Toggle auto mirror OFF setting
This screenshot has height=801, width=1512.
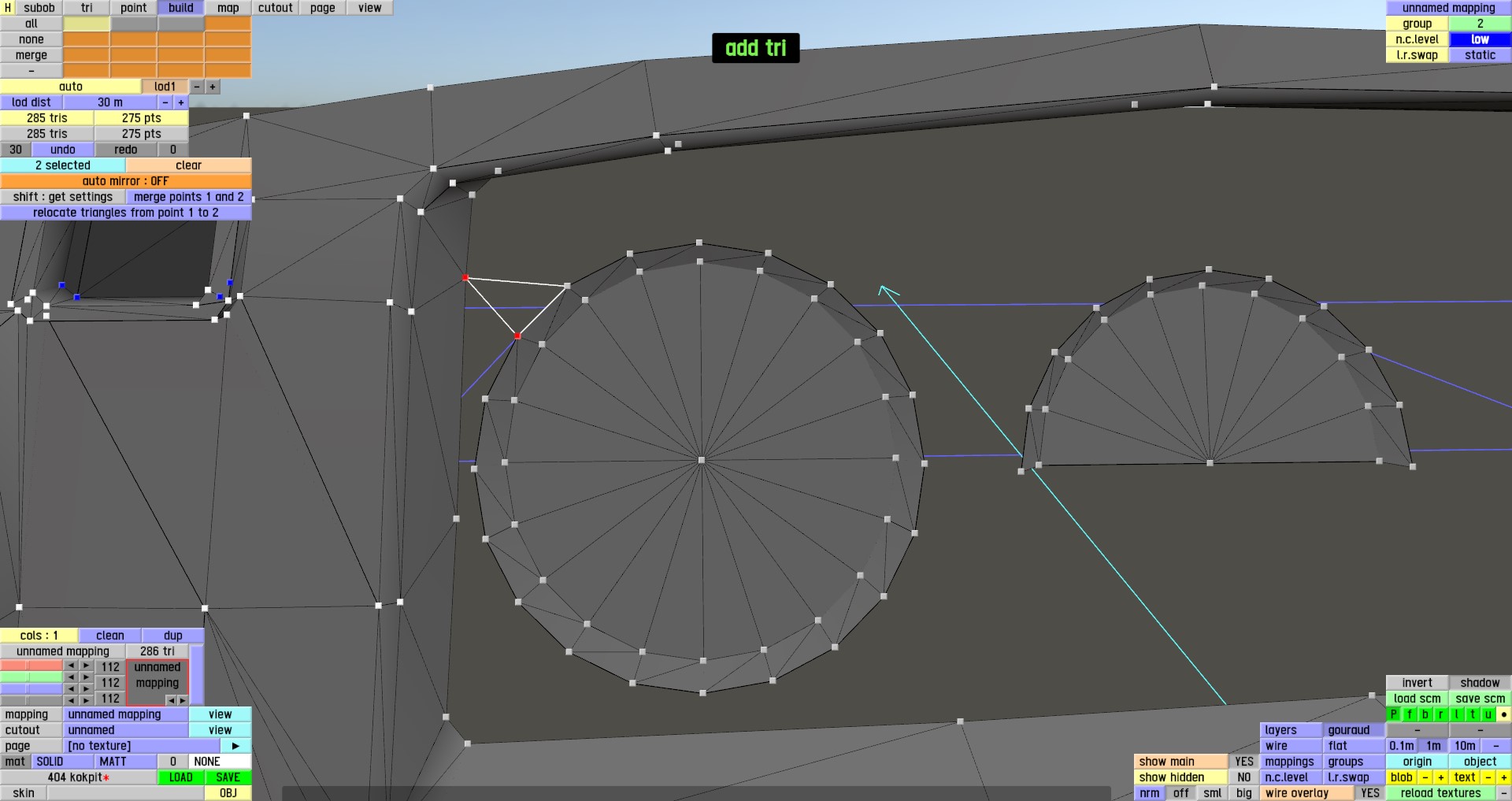(x=126, y=181)
